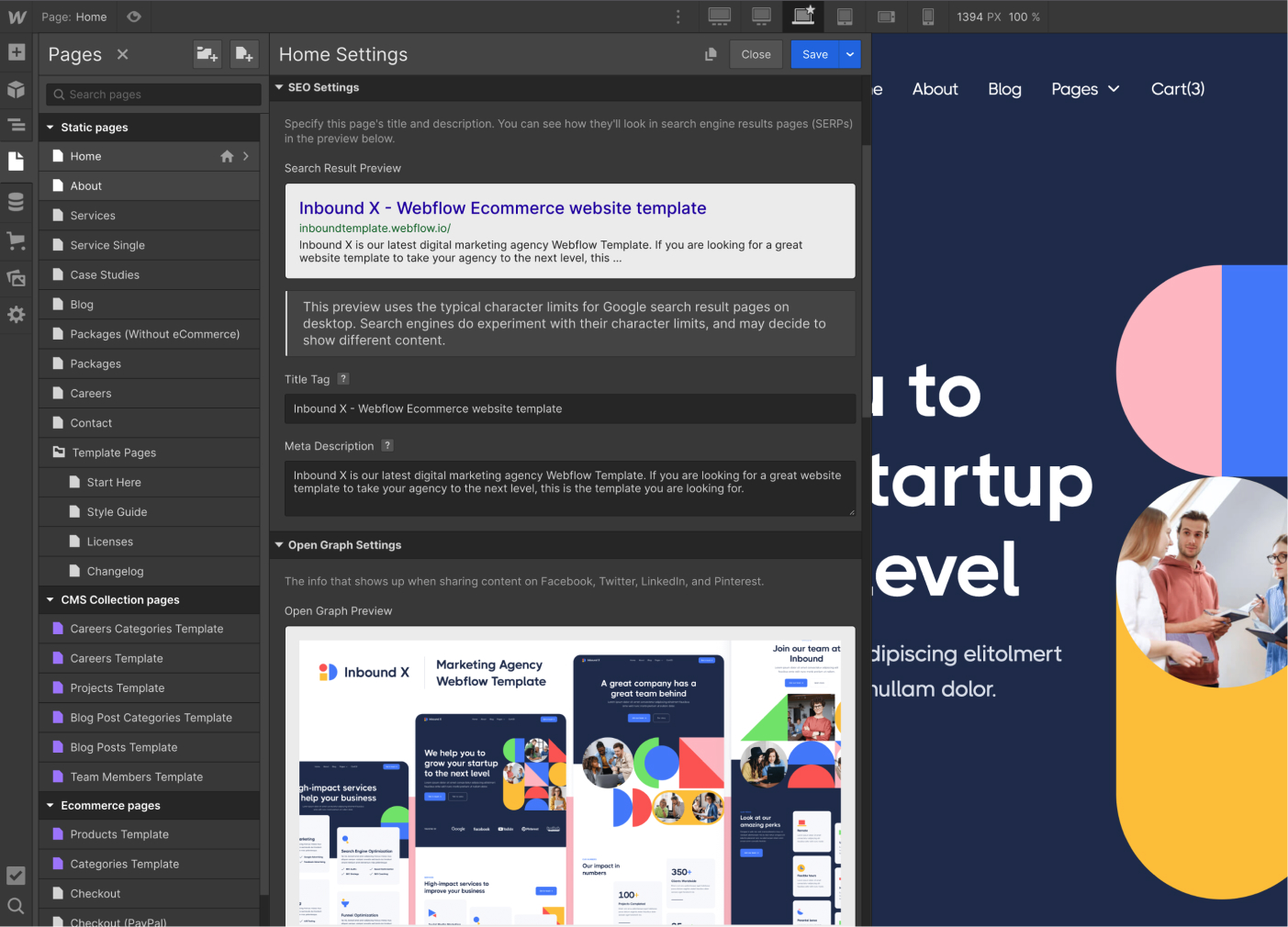Screen dimensions: 1288x927
Task: Open Home page settings chevron
Action: [x=246, y=156]
